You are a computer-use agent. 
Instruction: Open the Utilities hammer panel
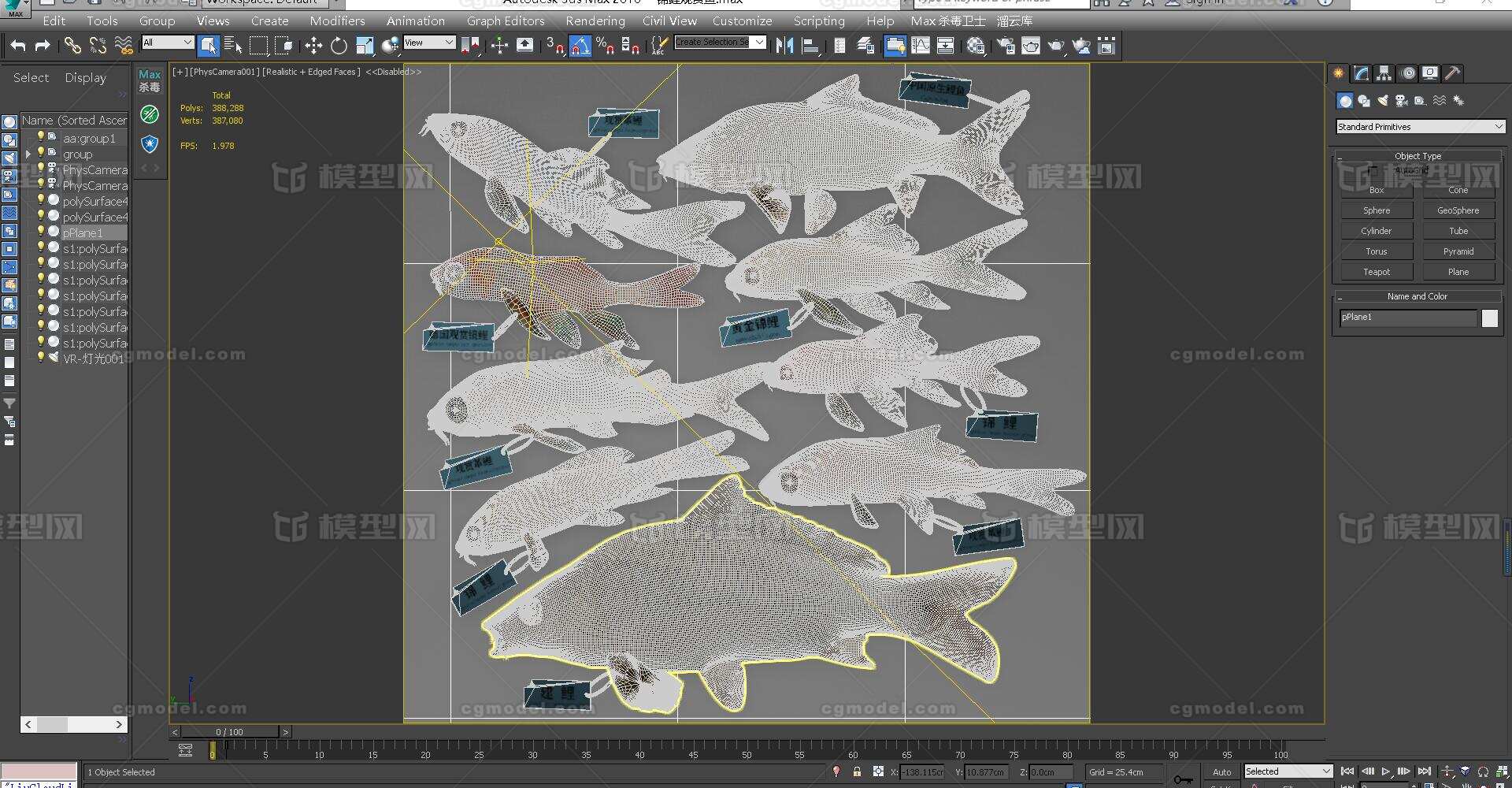[x=1453, y=73]
